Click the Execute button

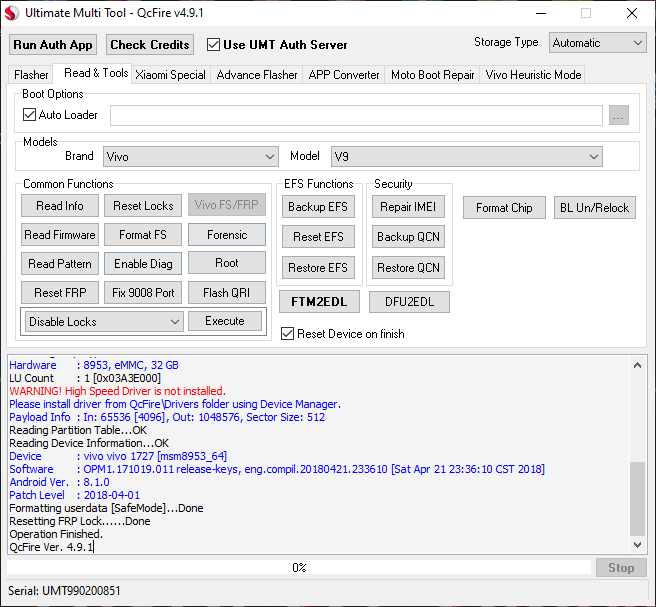click(x=225, y=321)
